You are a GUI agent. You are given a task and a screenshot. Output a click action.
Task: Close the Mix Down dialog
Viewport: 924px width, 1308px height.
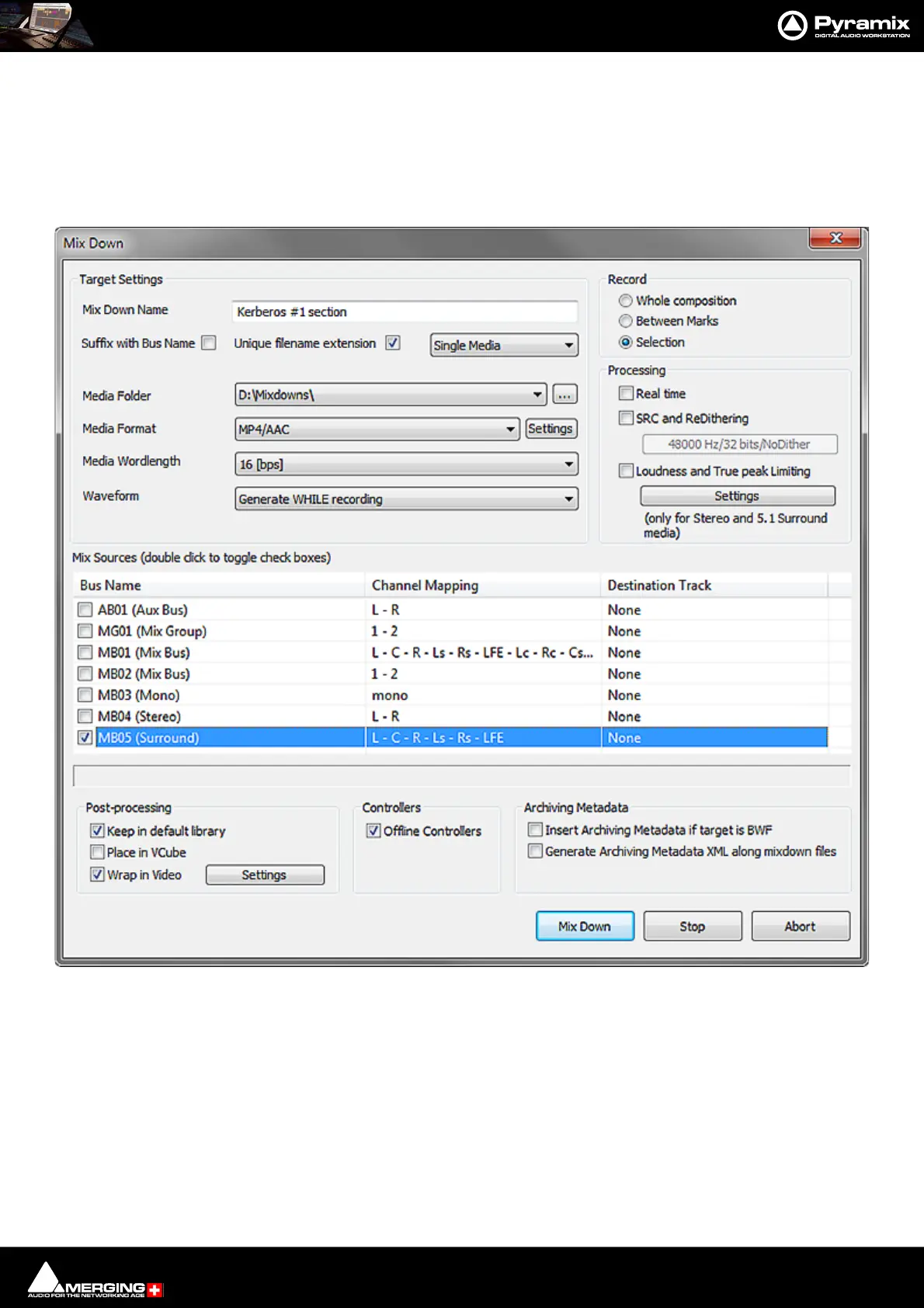pyautogui.click(x=835, y=238)
